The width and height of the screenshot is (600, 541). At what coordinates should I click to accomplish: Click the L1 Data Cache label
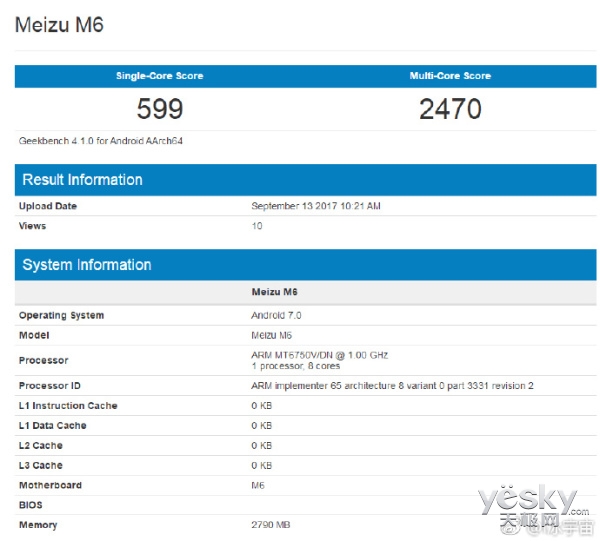point(52,425)
